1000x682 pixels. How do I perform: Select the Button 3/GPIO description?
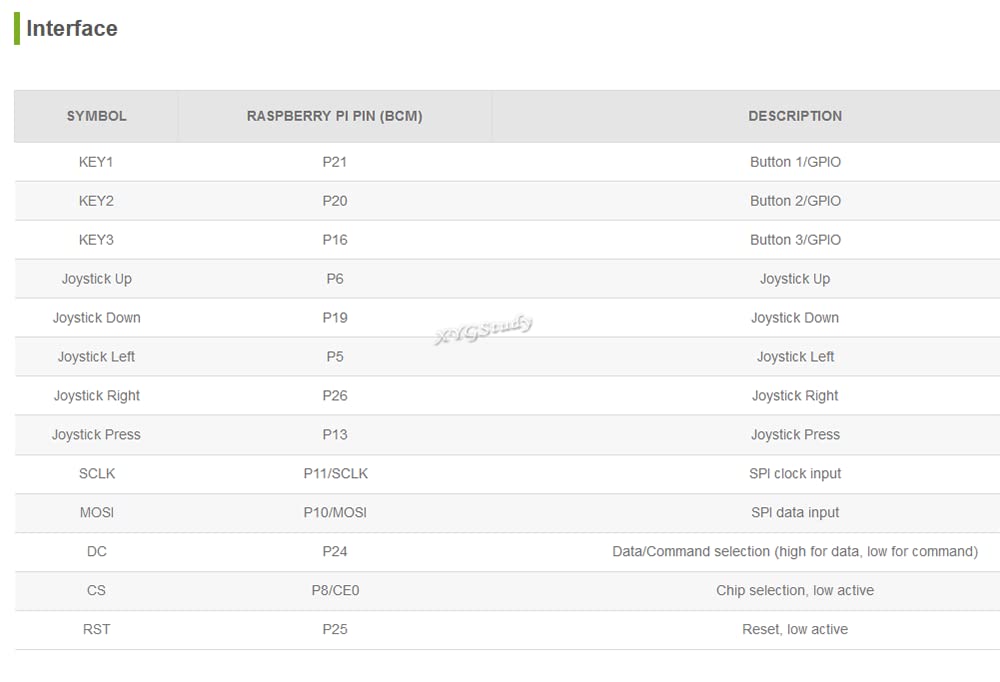click(x=795, y=240)
